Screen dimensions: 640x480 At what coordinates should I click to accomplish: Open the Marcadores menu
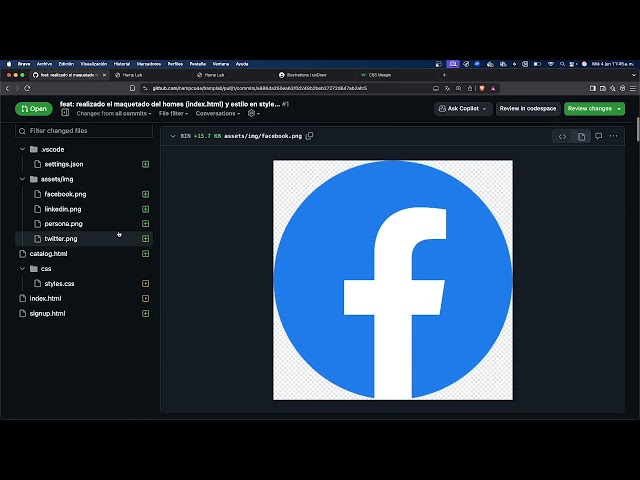tap(149, 64)
